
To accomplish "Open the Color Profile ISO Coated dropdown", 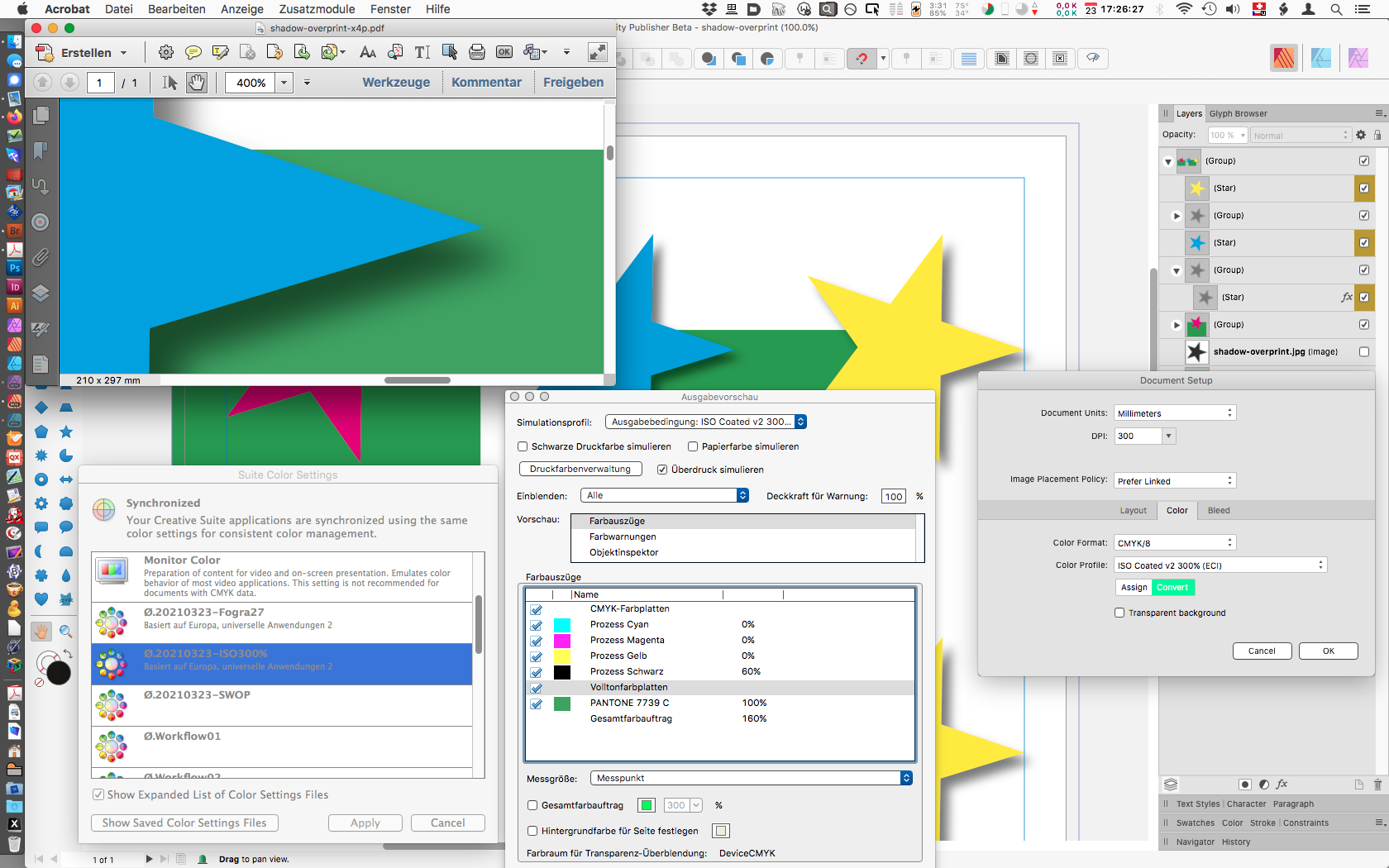I will (1220, 565).
